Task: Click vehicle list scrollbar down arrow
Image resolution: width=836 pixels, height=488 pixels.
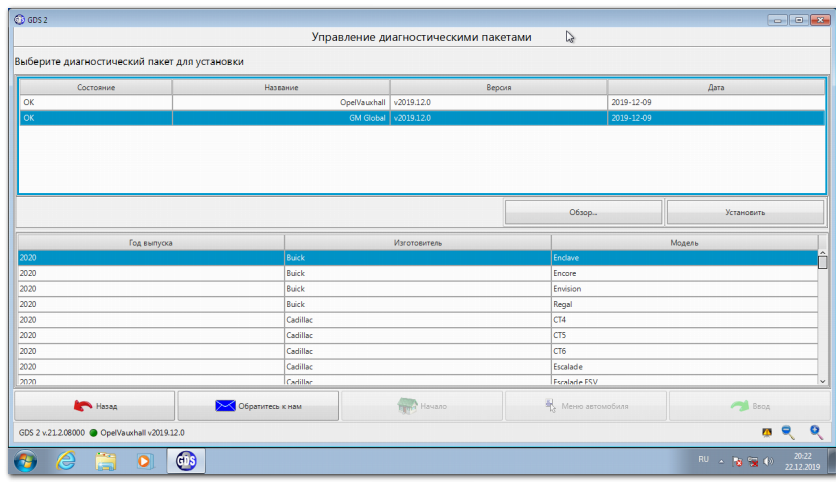Action: 823,381
